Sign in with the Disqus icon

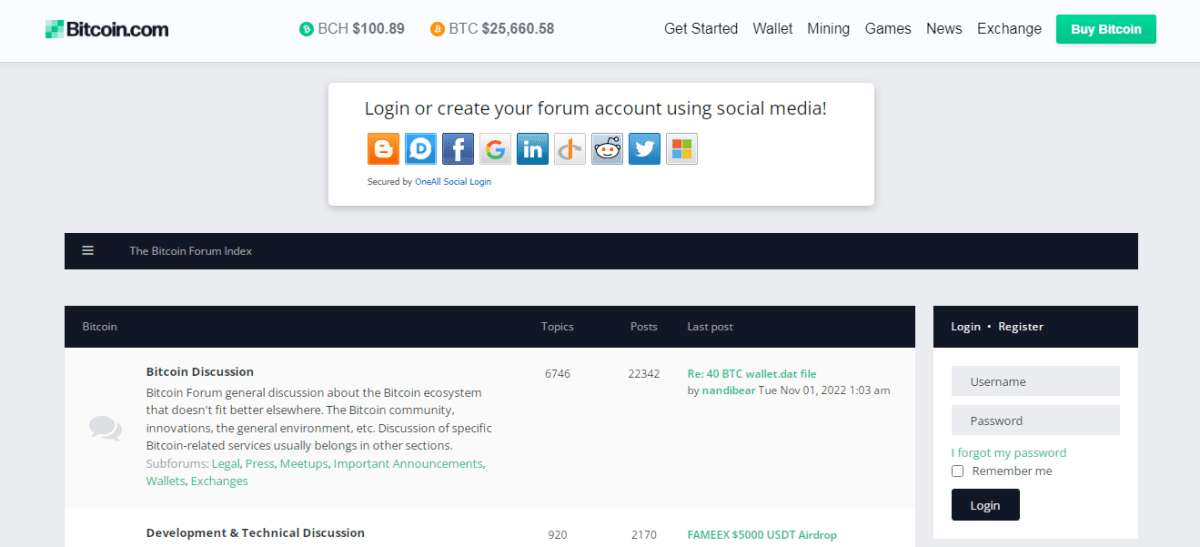tap(421, 149)
